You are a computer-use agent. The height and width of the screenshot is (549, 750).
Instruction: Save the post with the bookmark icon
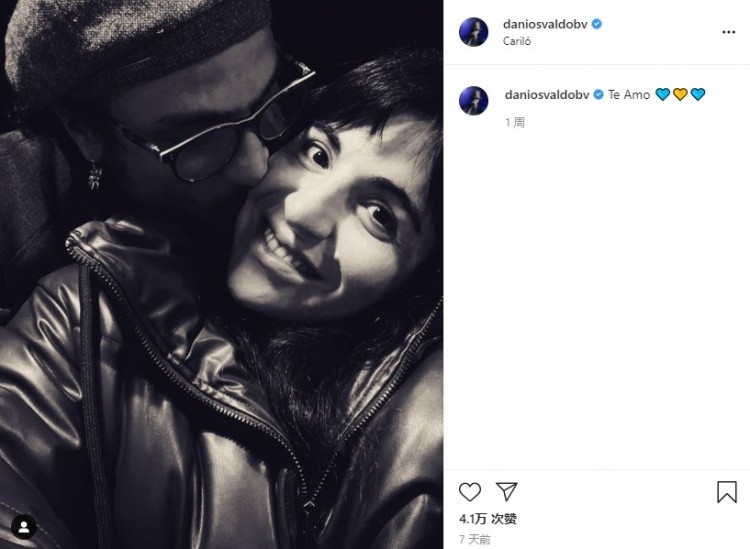coord(727,492)
